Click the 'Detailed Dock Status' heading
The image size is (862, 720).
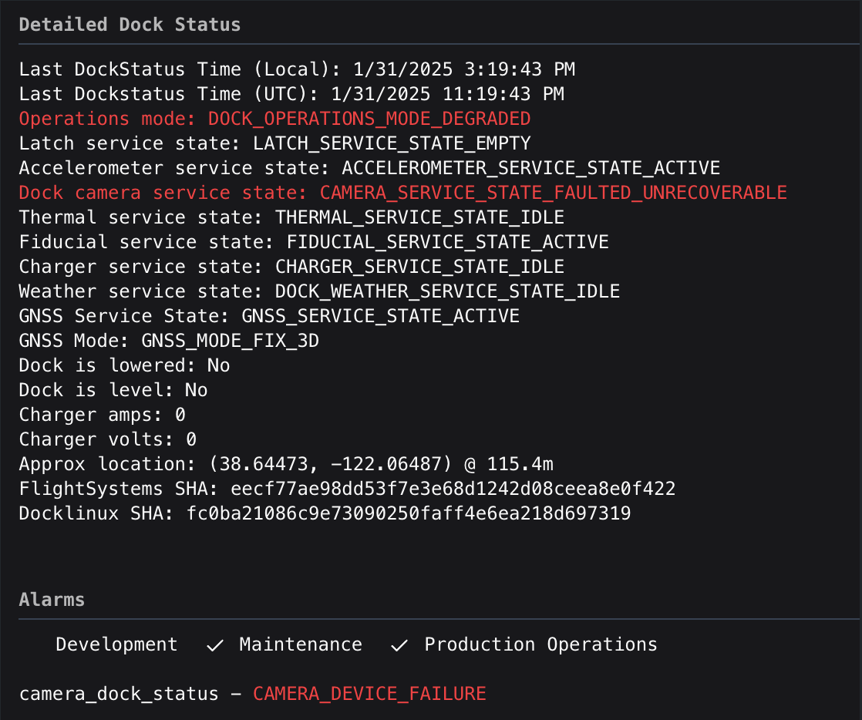coord(130,25)
